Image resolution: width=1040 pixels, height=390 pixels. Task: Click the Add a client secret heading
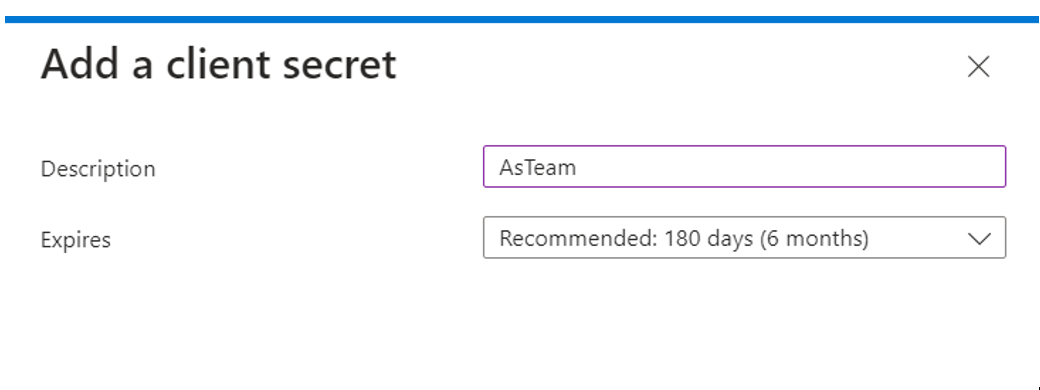[219, 65]
